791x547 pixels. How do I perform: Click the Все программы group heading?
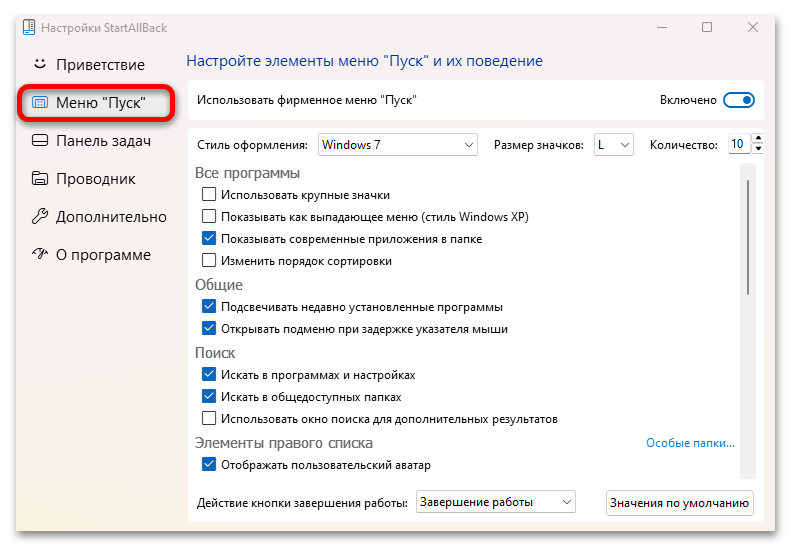coord(247,173)
